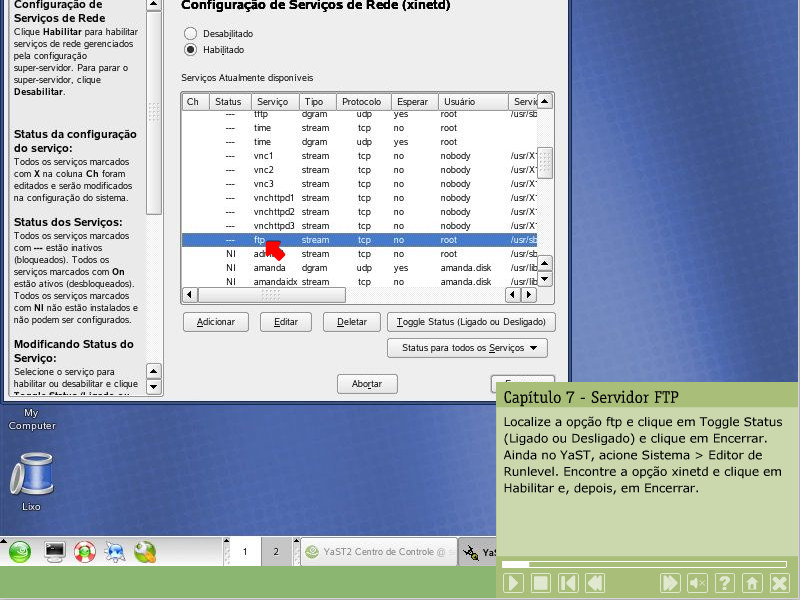The height and width of the screenshot is (600, 800).
Task: Select the Desabilitado radio button
Action: click(x=191, y=33)
